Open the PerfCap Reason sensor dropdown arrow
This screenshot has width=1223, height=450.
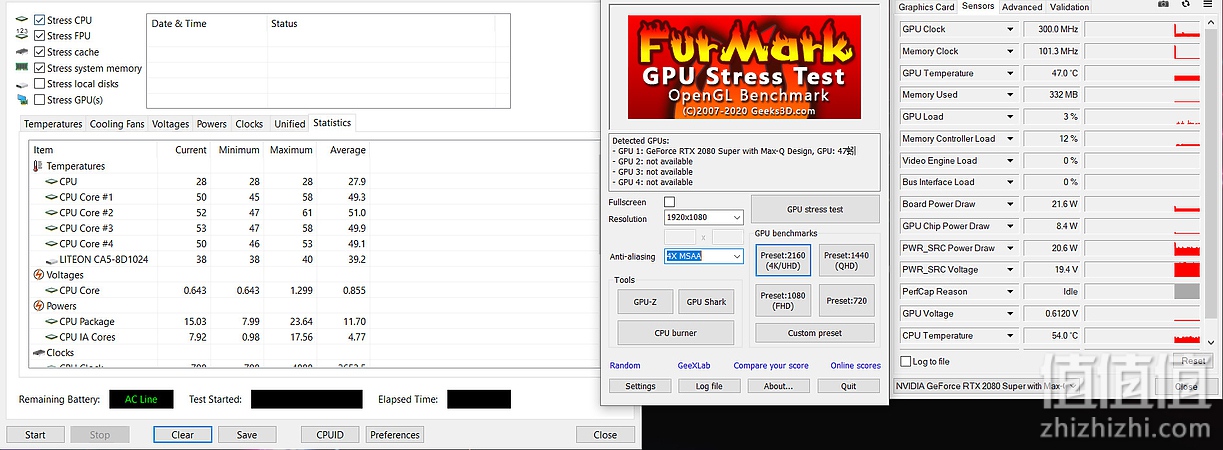click(x=1010, y=291)
